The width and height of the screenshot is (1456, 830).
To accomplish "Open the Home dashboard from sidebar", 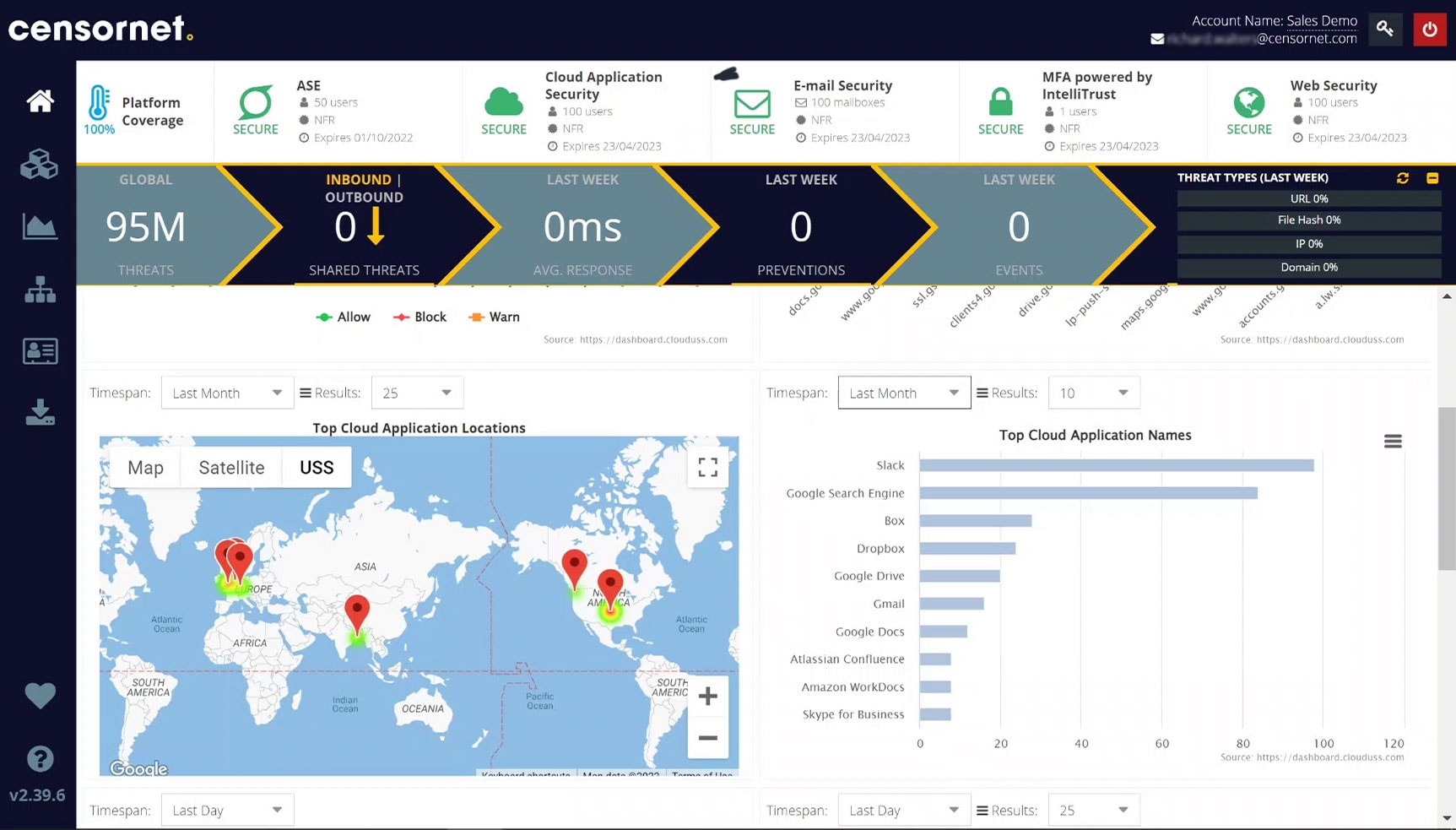I will coord(40,101).
